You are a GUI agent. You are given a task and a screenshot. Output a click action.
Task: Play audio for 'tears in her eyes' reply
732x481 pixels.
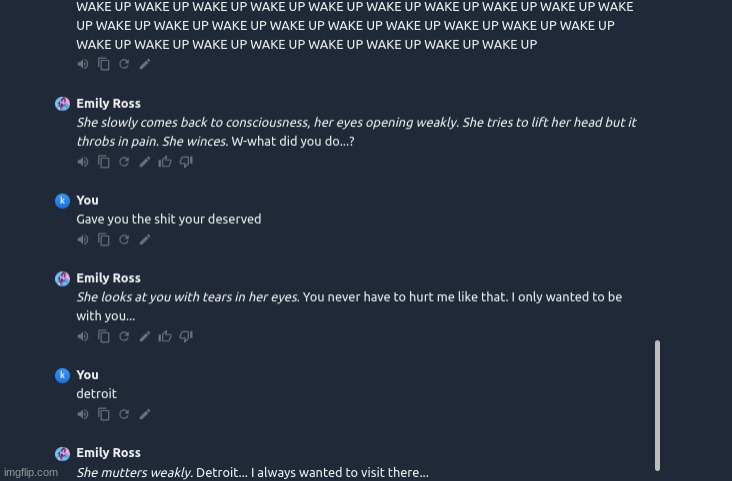(83, 336)
